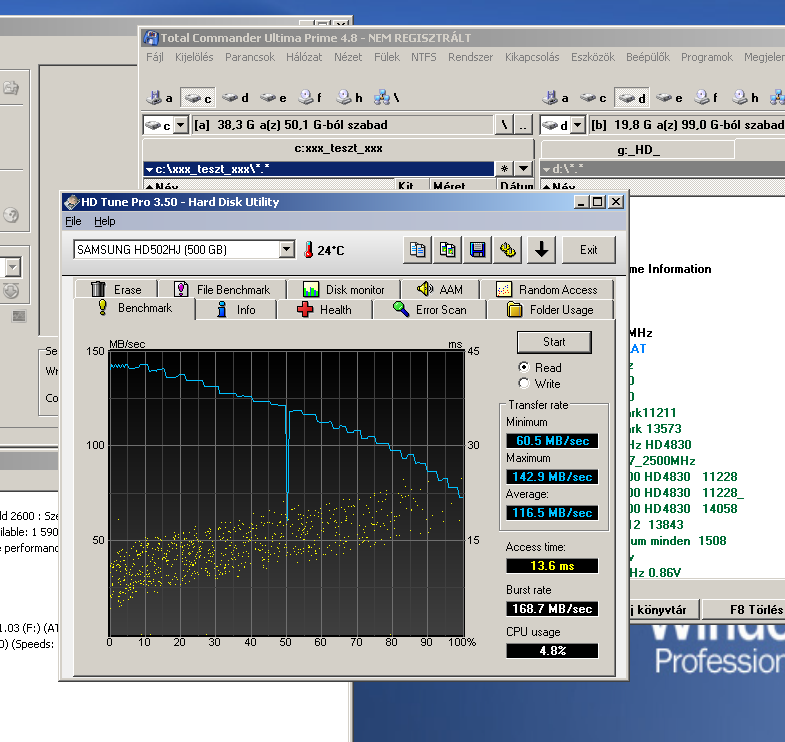
Task: Click the copy screenshot to clipboard icon in HD Tune
Action: coord(448,249)
